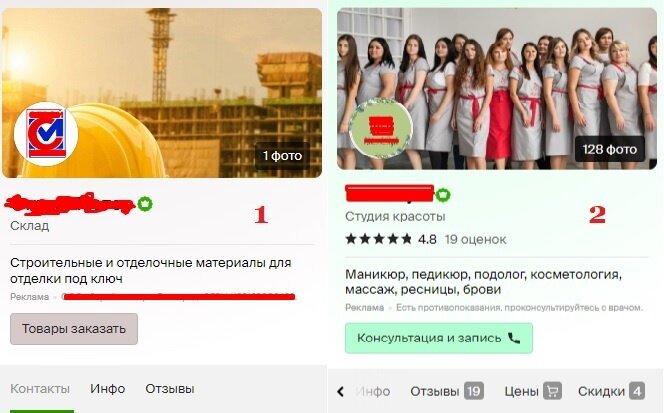Open the beauty studio team cover photo
This screenshot has width=664, height=413.
pos(497,89)
